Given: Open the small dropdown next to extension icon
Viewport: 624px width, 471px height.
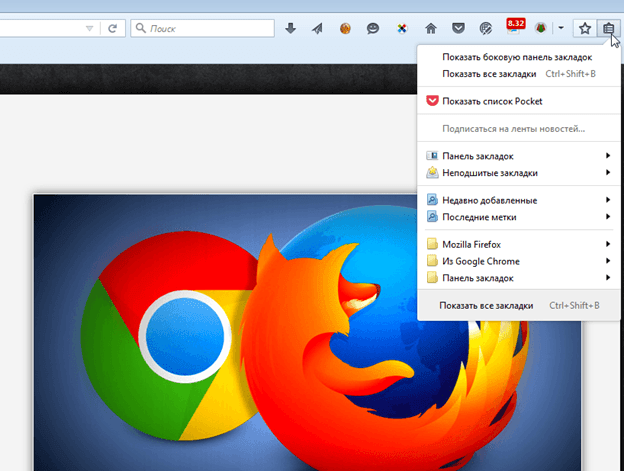Looking at the screenshot, I should [x=561, y=28].
